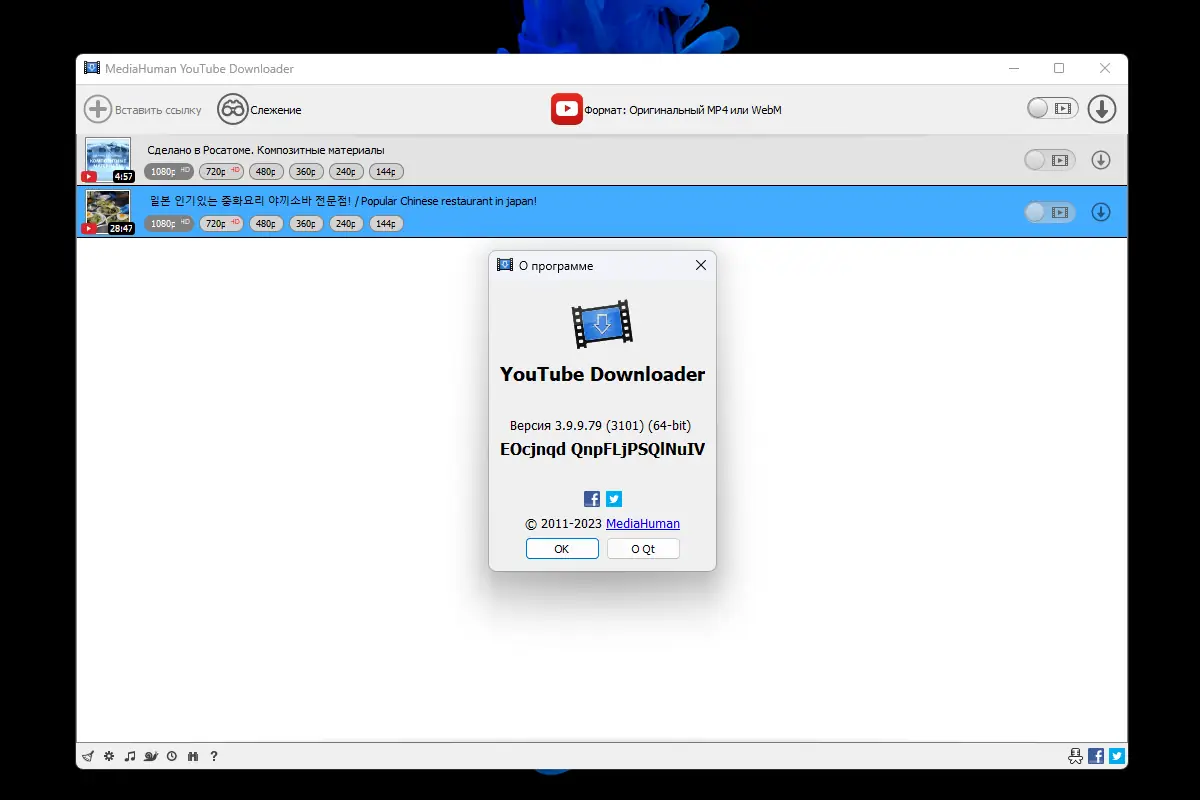The image size is (1200, 800).
Task: Click the clear list broom icon
Action: (x=88, y=756)
